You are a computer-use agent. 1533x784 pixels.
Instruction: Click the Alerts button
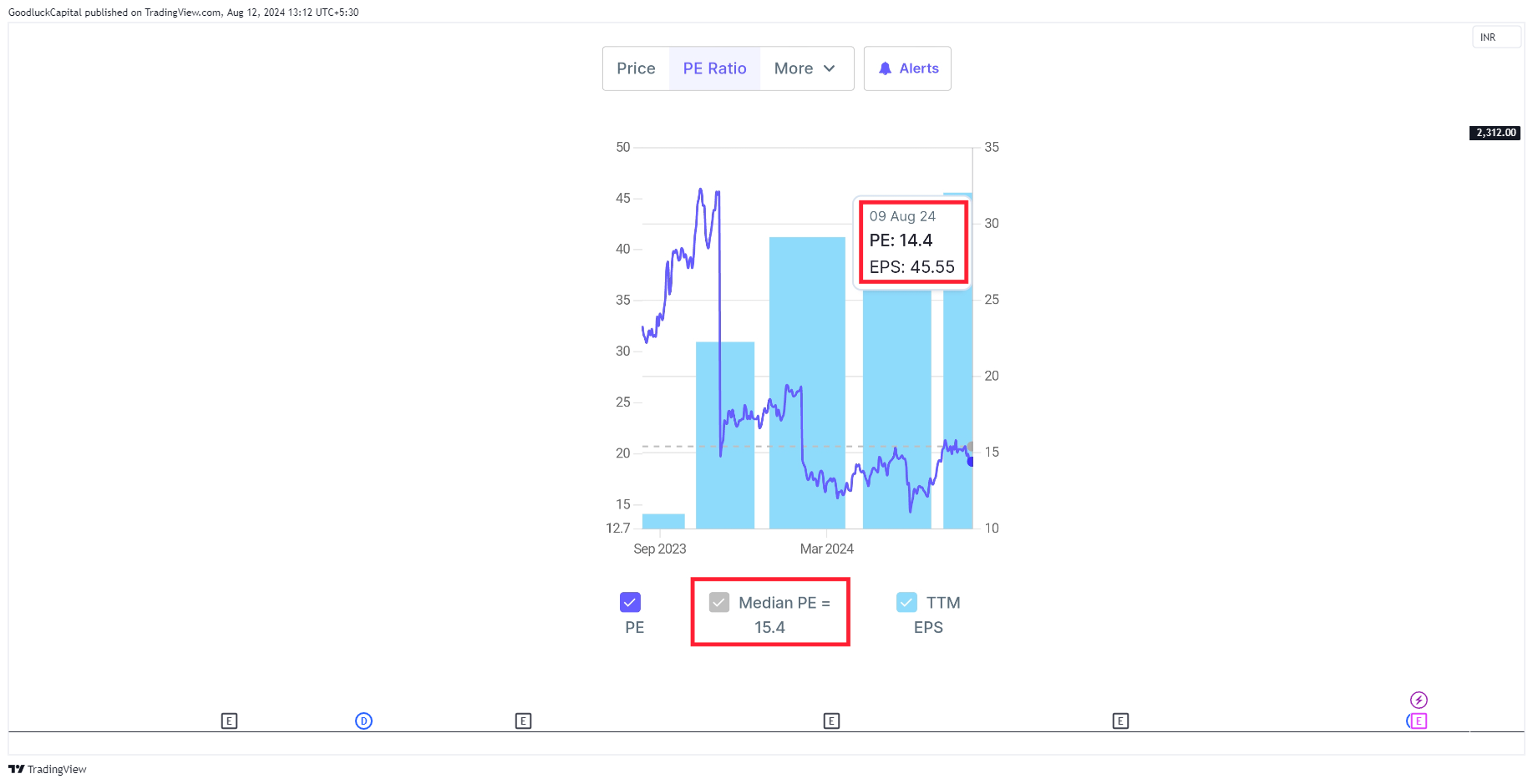coord(907,68)
